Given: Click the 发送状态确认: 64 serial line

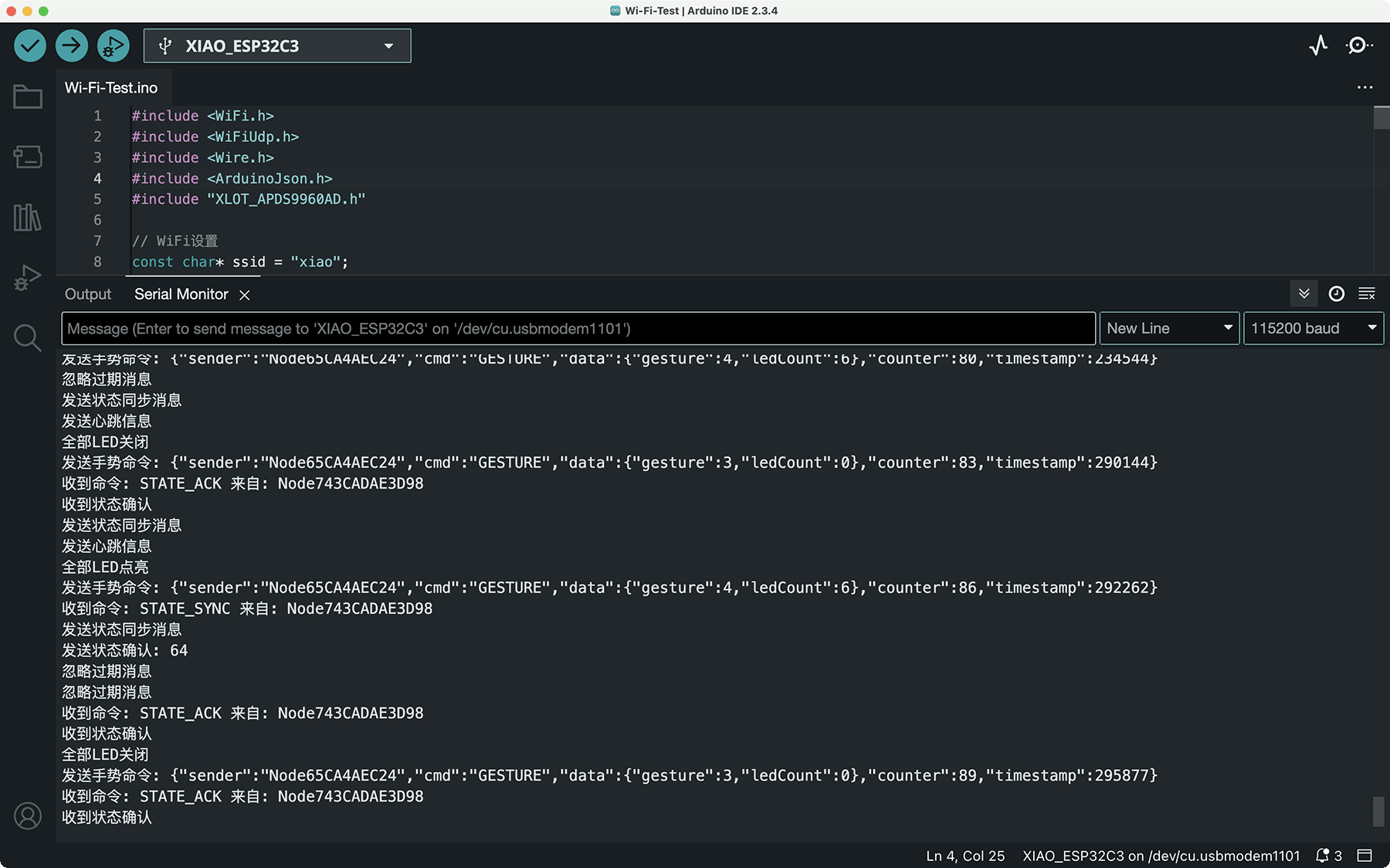Looking at the screenshot, I should [125, 650].
